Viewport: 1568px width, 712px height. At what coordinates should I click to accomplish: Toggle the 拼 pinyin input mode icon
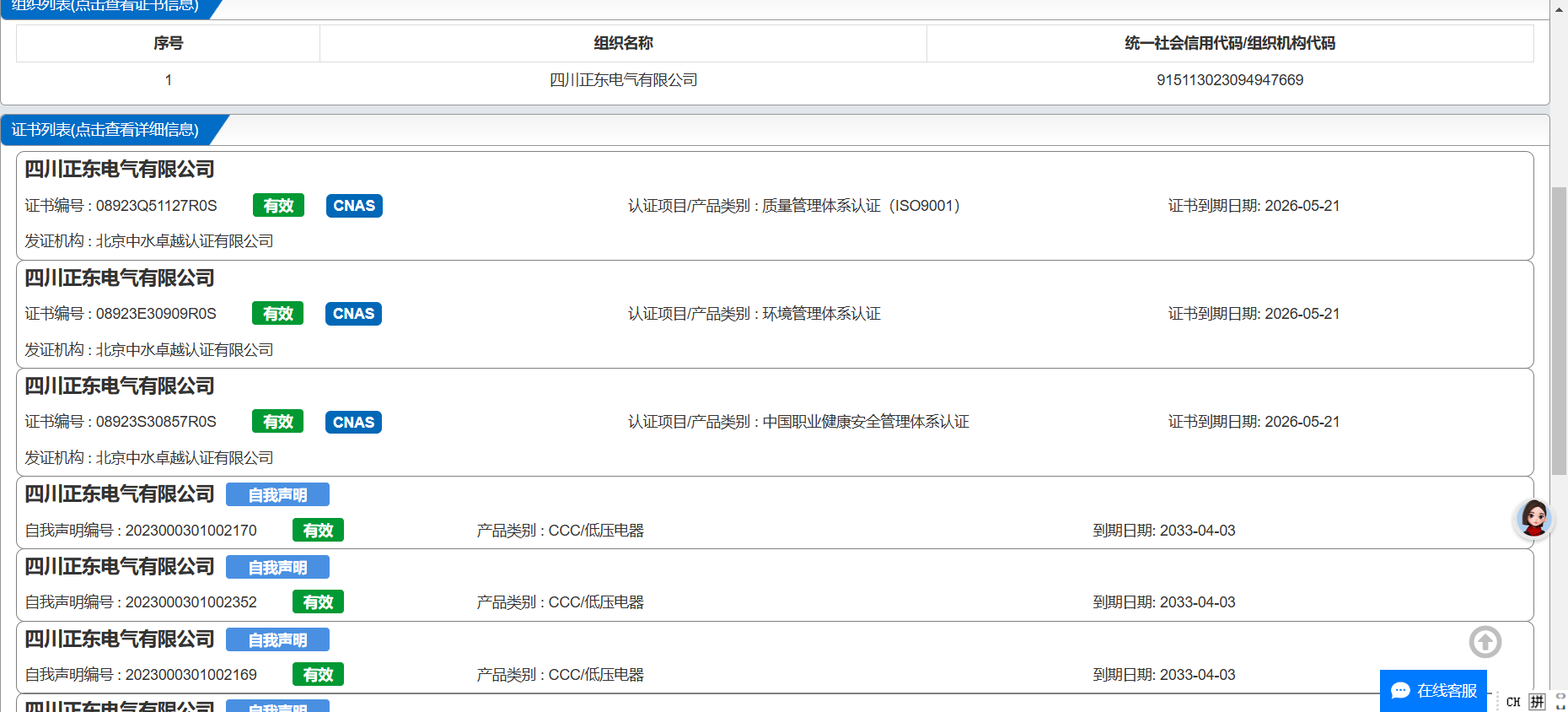point(1538,702)
